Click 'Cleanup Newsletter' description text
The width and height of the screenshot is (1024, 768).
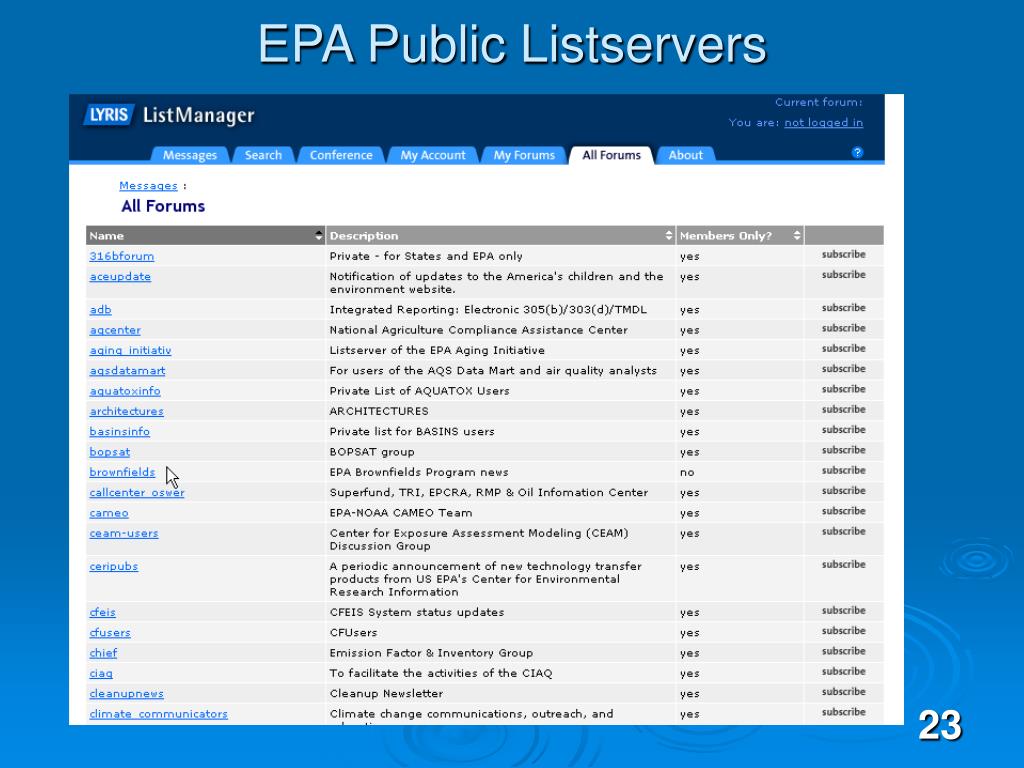coord(386,694)
